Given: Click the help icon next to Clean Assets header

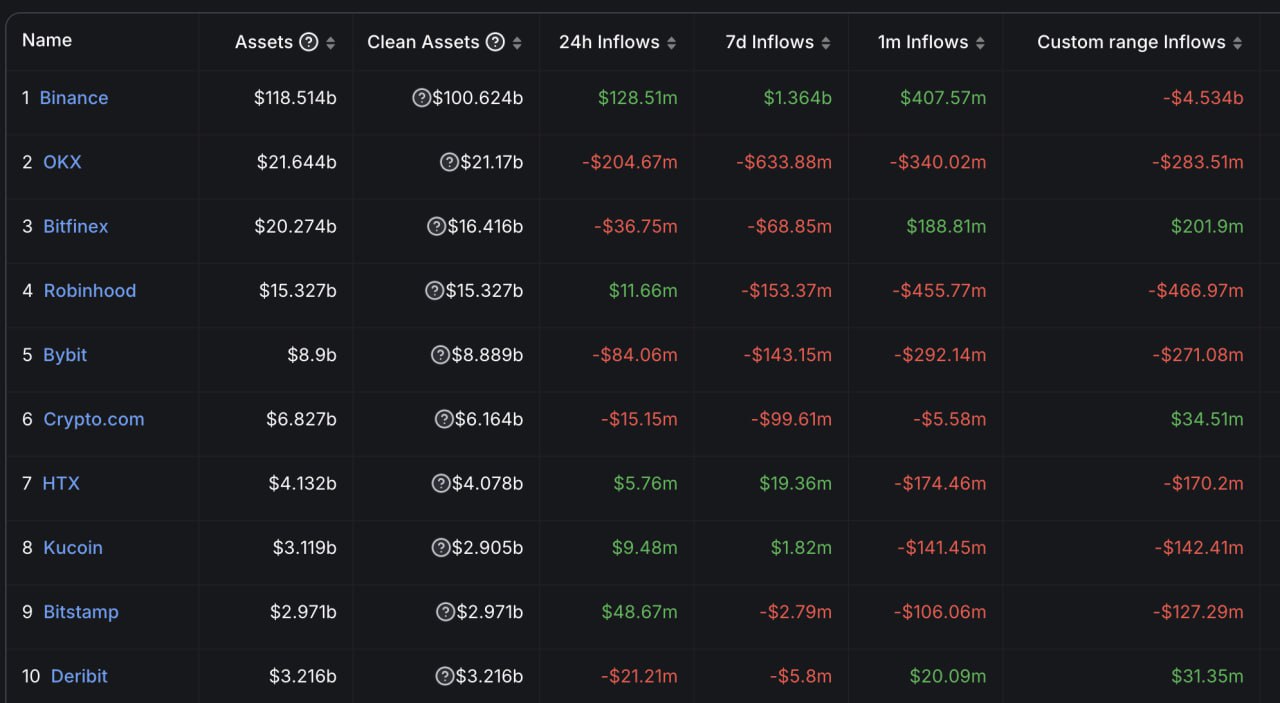Looking at the screenshot, I should (x=495, y=42).
